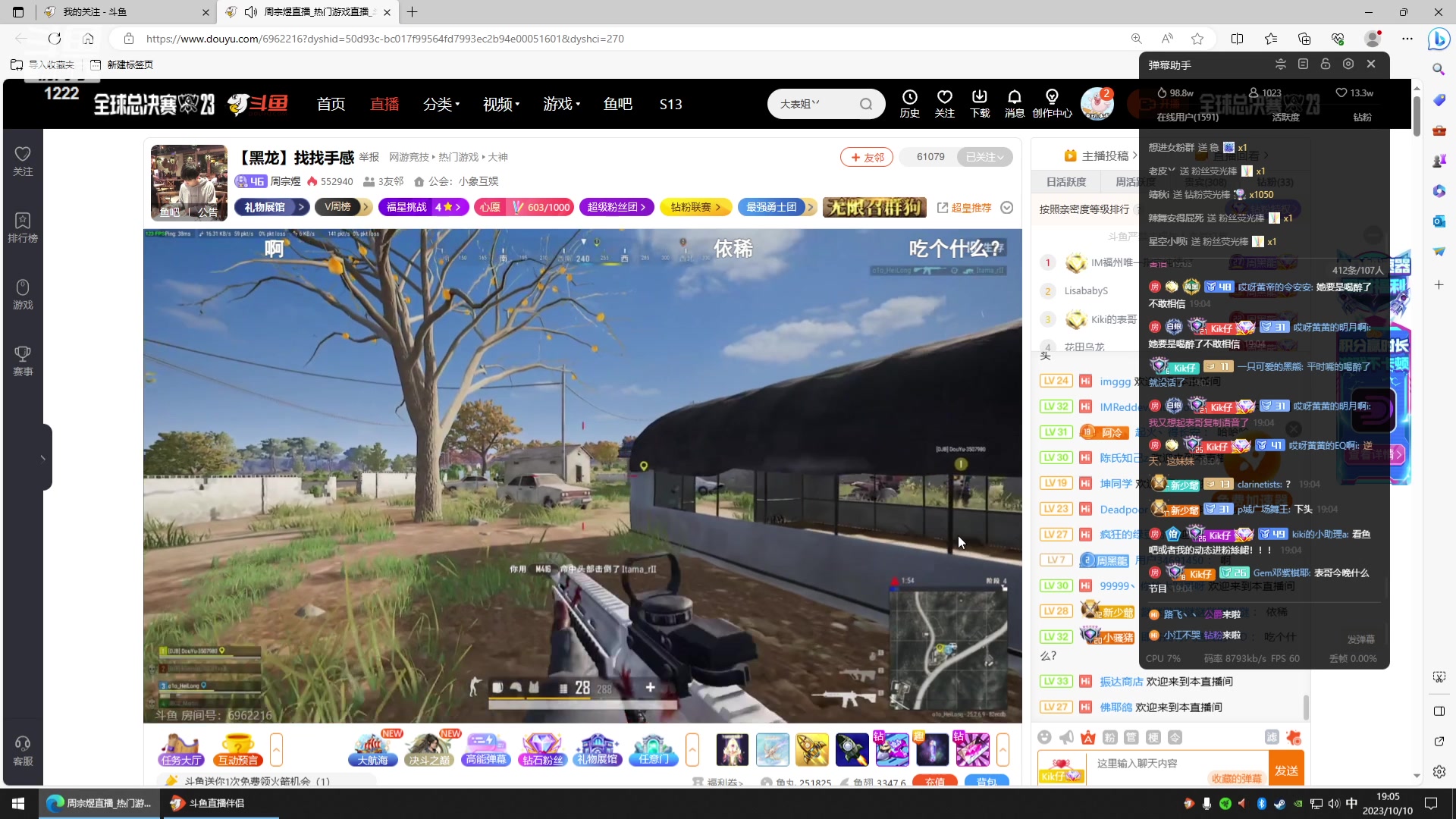Select 直播 in the navigation bar
The image size is (1456, 819).
[384, 104]
